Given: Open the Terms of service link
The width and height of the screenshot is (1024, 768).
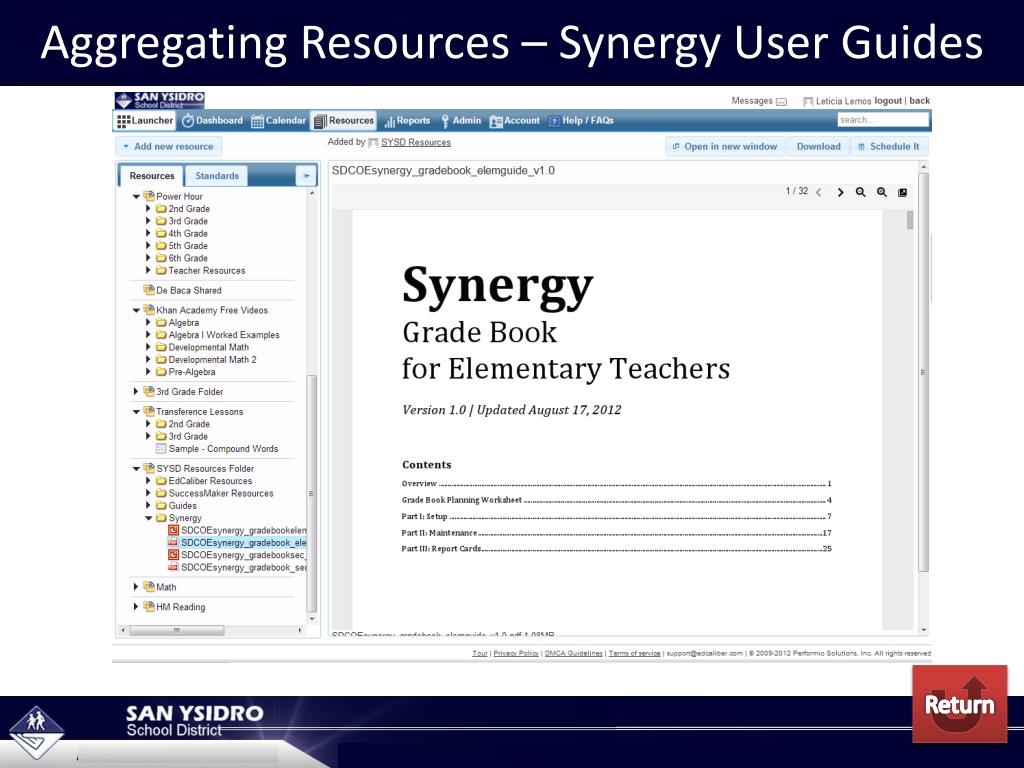Looking at the screenshot, I should click(634, 653).
